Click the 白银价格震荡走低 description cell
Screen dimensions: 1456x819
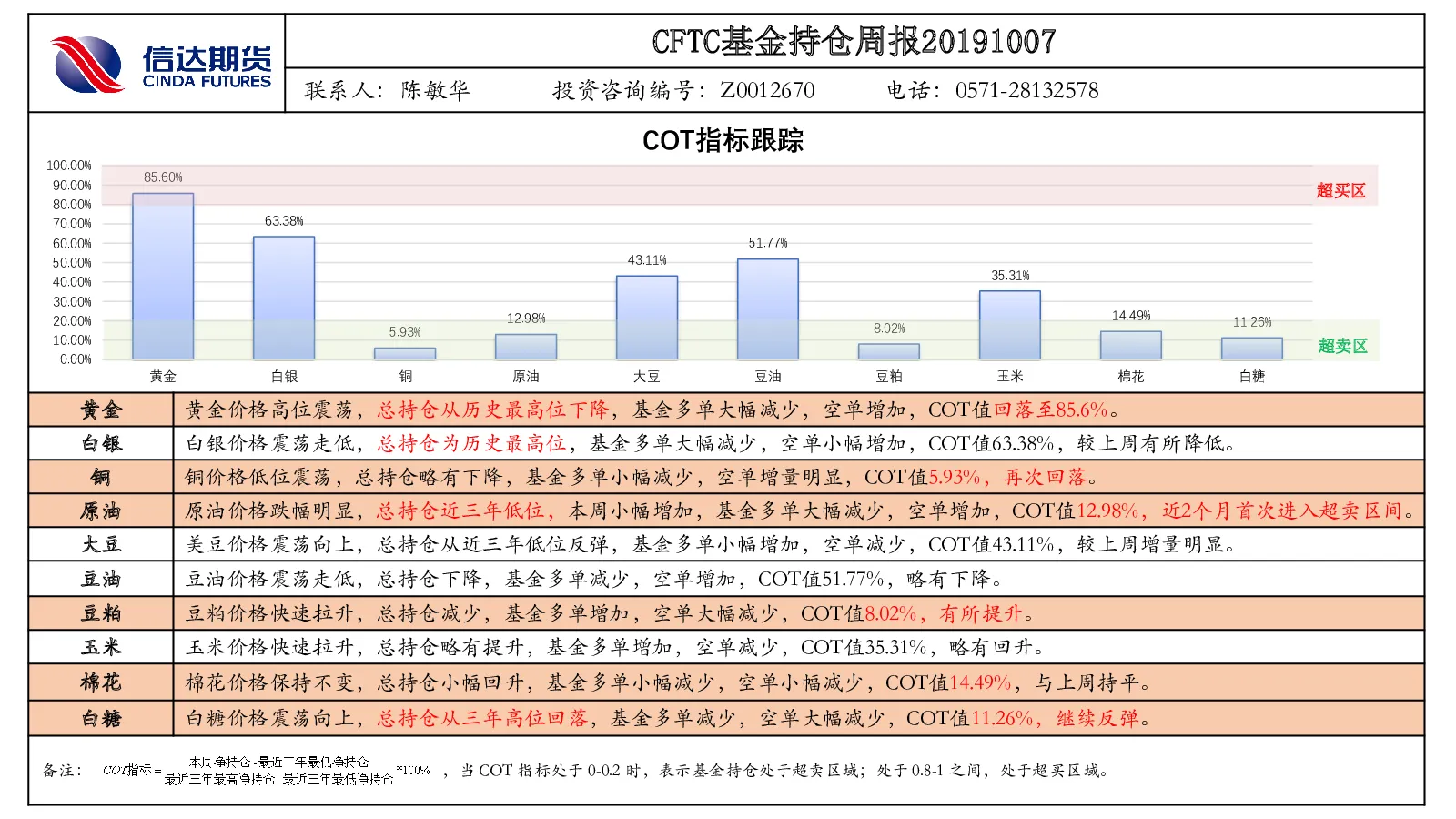799,443
